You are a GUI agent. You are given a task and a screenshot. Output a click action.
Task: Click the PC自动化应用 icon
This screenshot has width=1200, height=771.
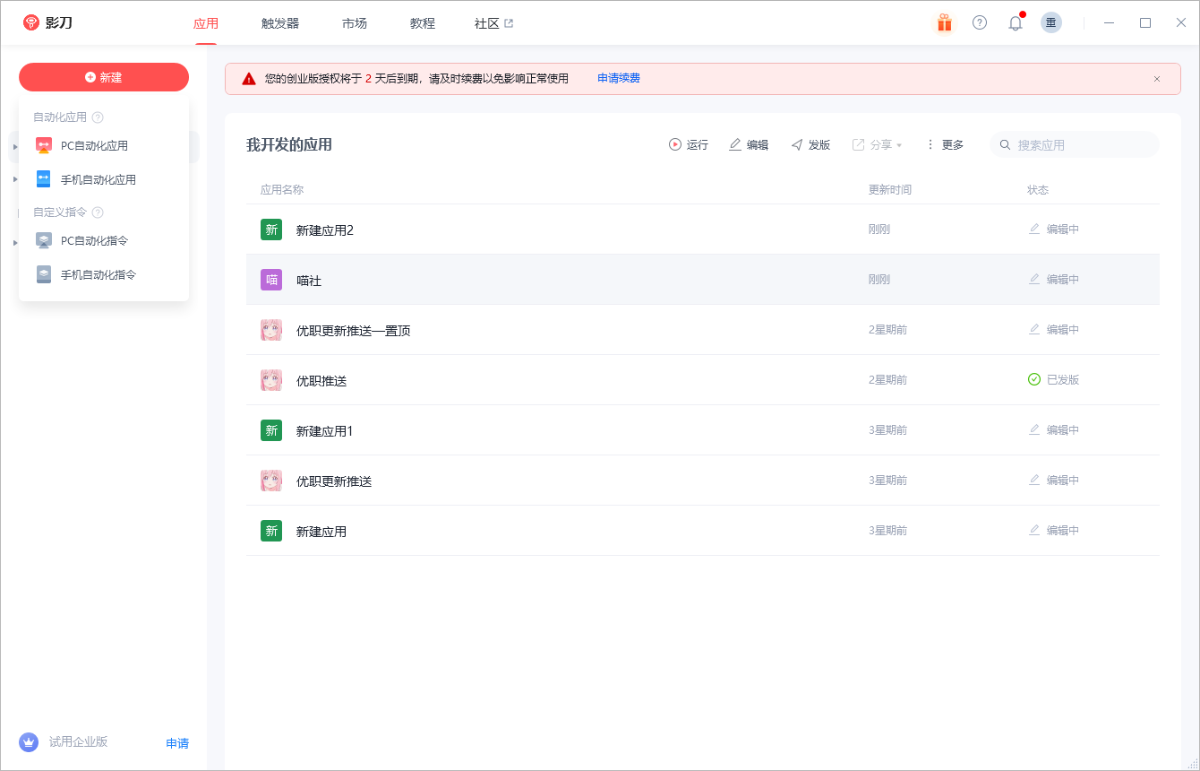pos(44,146)
